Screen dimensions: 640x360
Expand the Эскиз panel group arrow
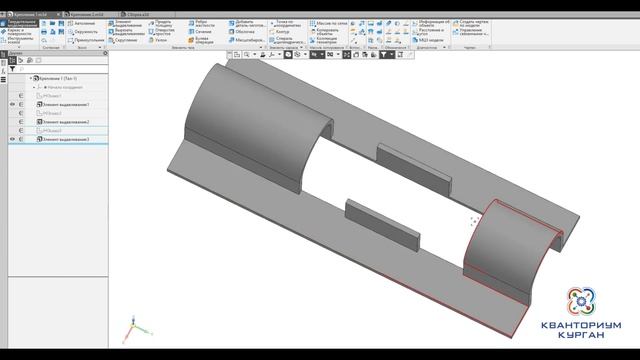click(100, 48)
